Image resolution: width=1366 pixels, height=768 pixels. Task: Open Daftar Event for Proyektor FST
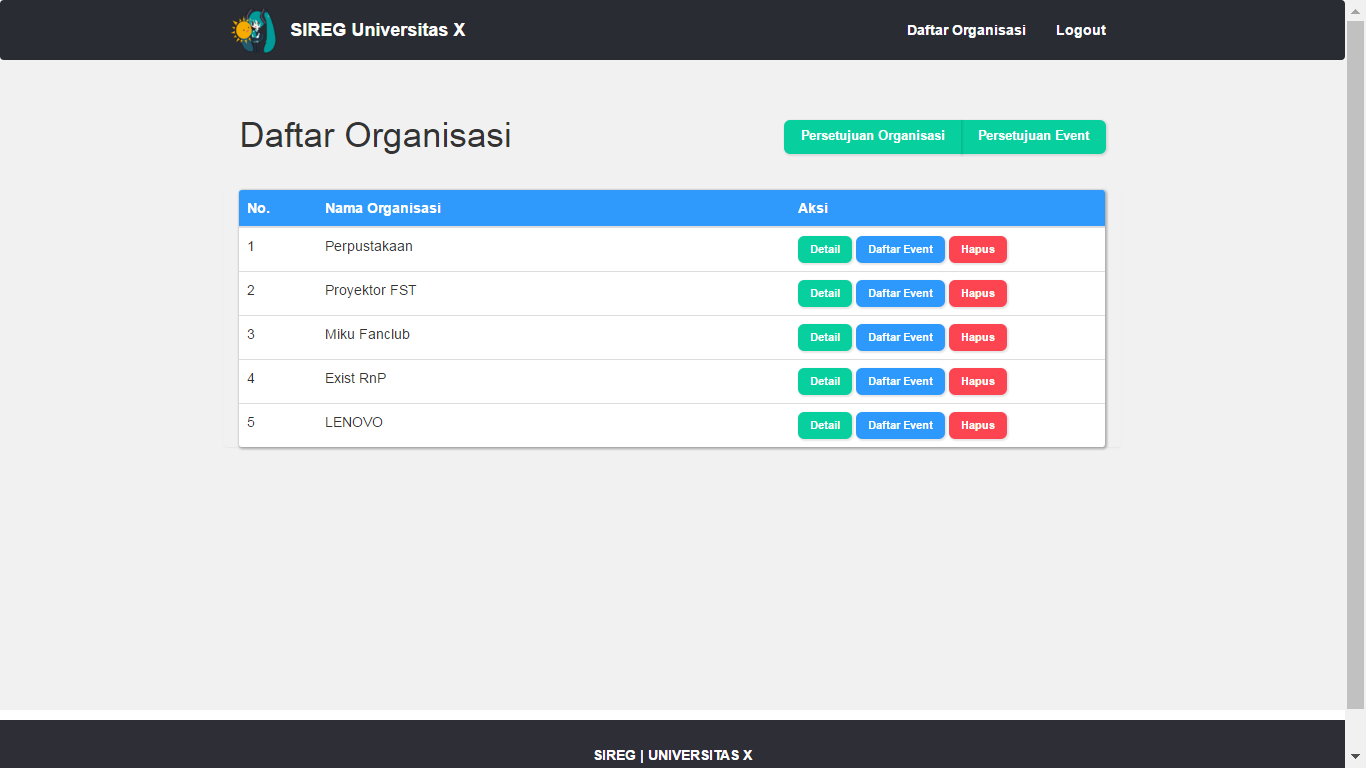pyautogui.click(x=900, y=293)
